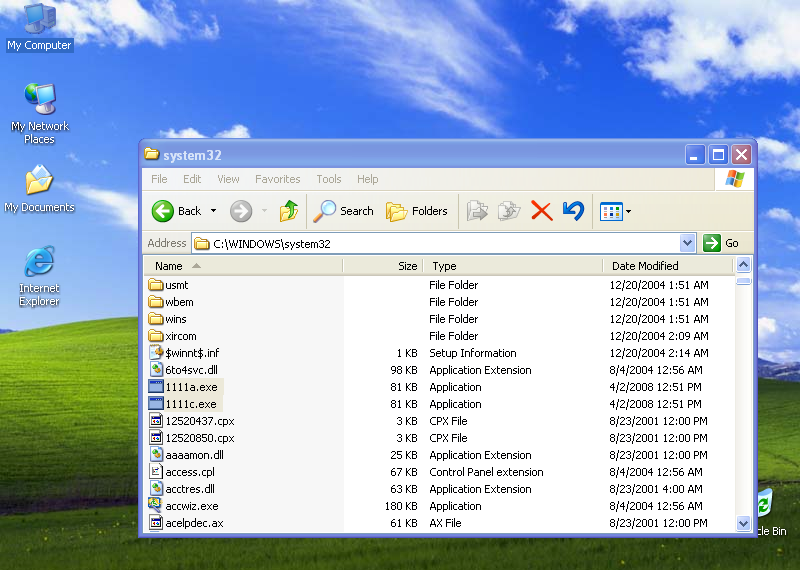Sort by the Type column header
This screenshot has width=800, height=570.
point(513,266)
